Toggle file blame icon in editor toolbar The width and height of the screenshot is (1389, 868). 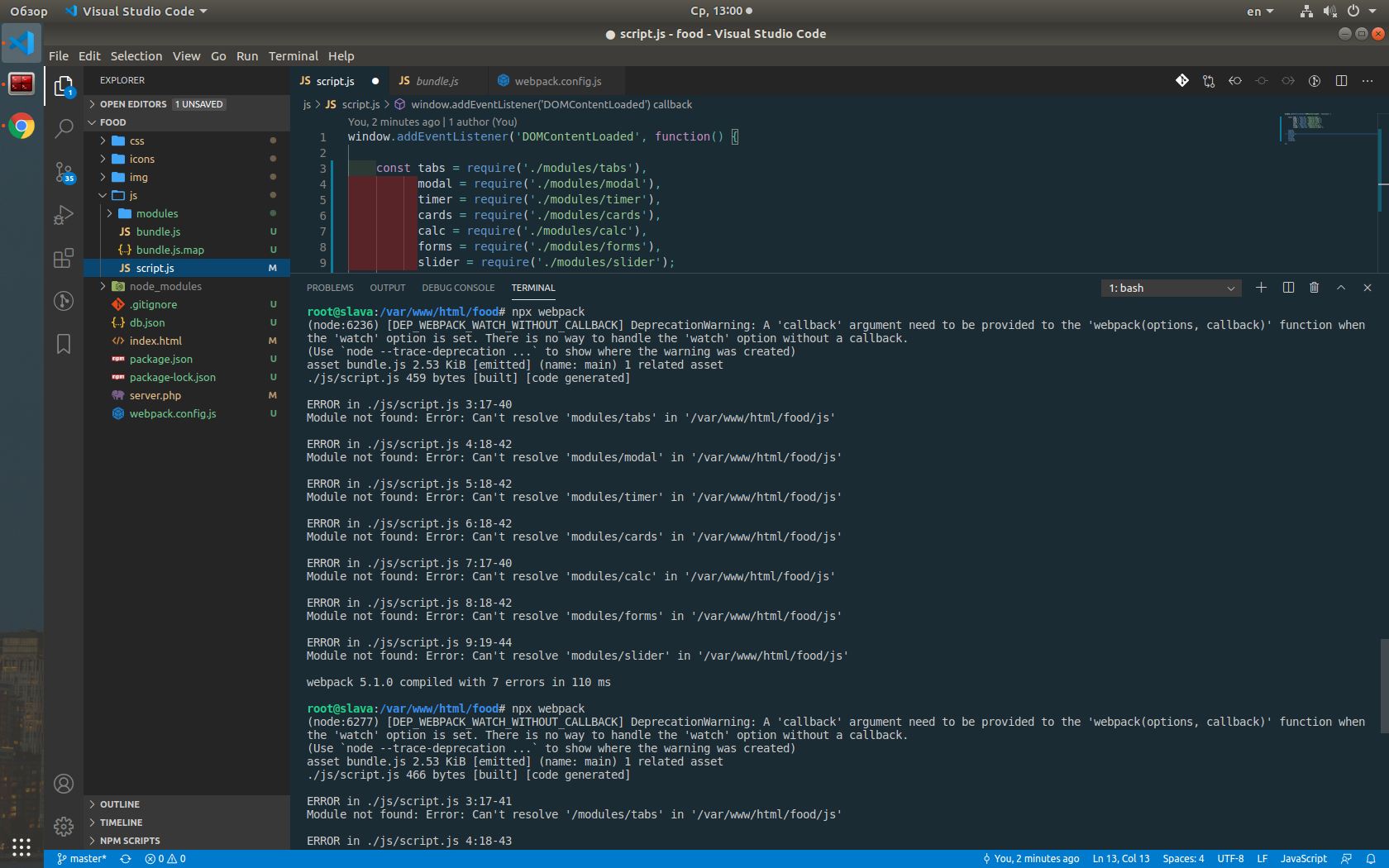pos(1315,80)
